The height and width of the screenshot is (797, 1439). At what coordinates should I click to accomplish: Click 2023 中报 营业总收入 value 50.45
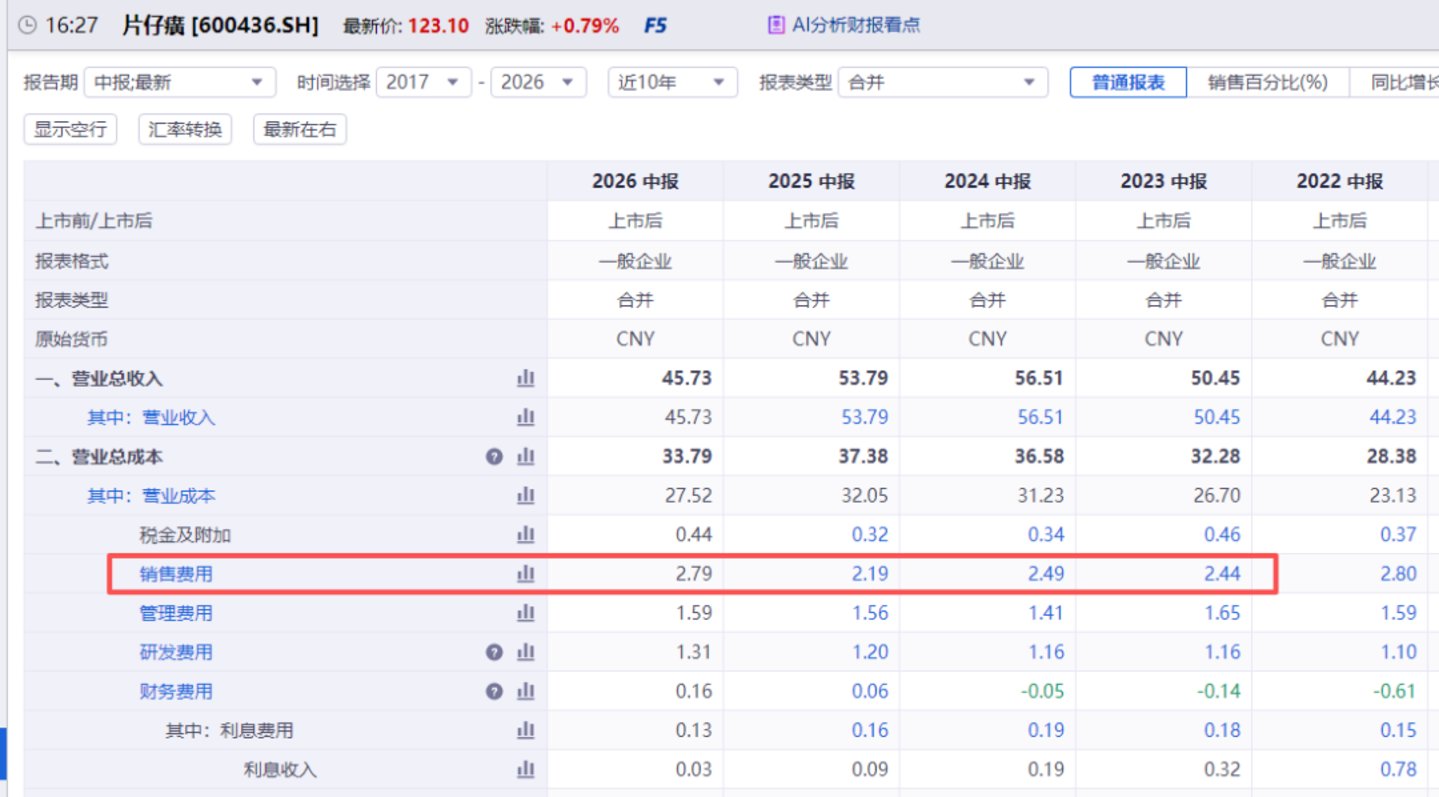point(1217,379)
